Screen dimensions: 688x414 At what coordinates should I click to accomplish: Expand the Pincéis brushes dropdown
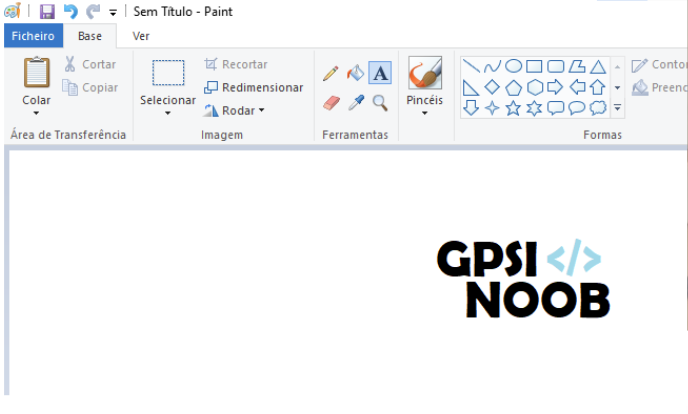pos(425,113)
